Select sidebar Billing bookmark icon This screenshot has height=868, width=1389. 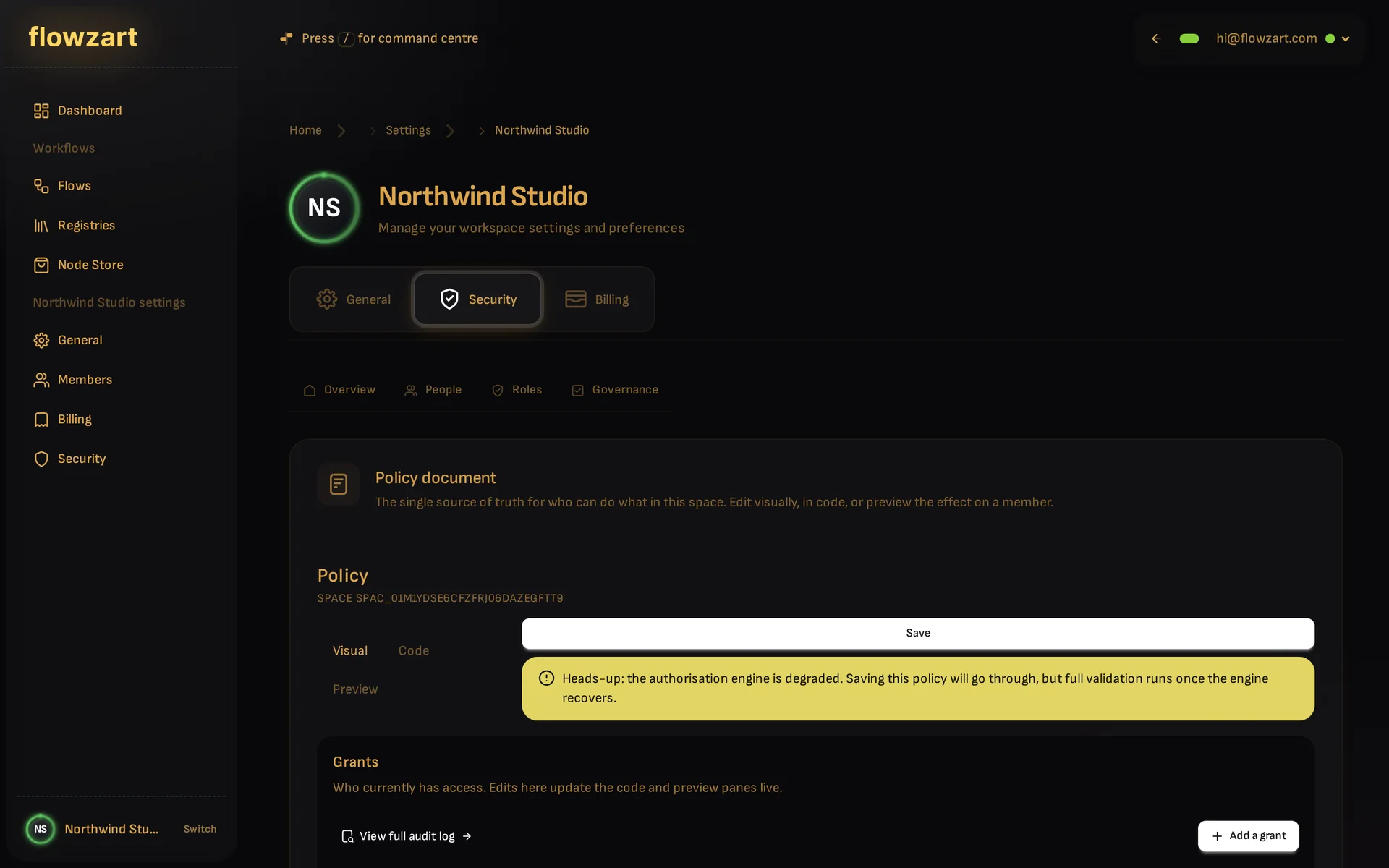click(41, 420)
